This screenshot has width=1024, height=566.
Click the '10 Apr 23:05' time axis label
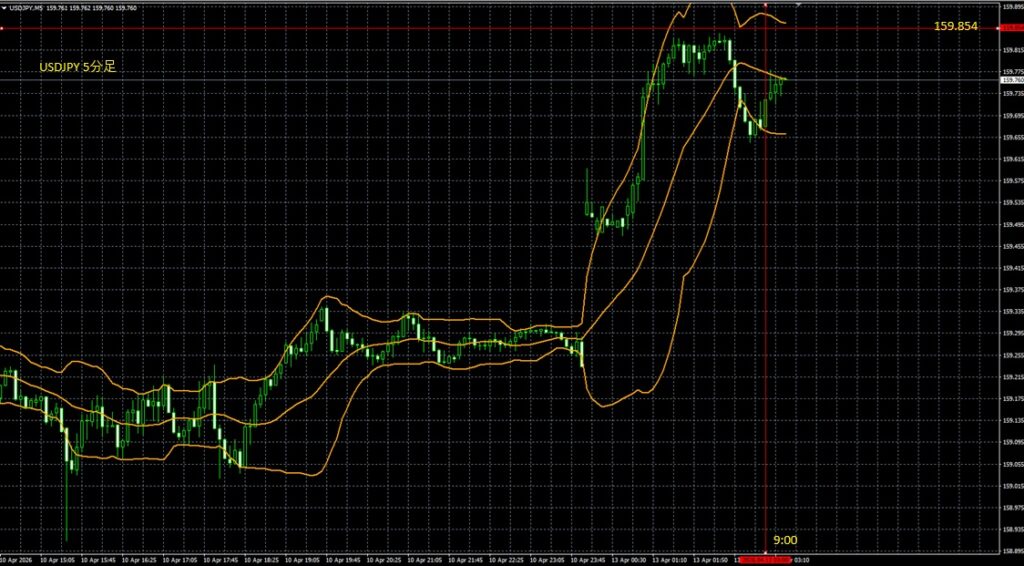545,559
